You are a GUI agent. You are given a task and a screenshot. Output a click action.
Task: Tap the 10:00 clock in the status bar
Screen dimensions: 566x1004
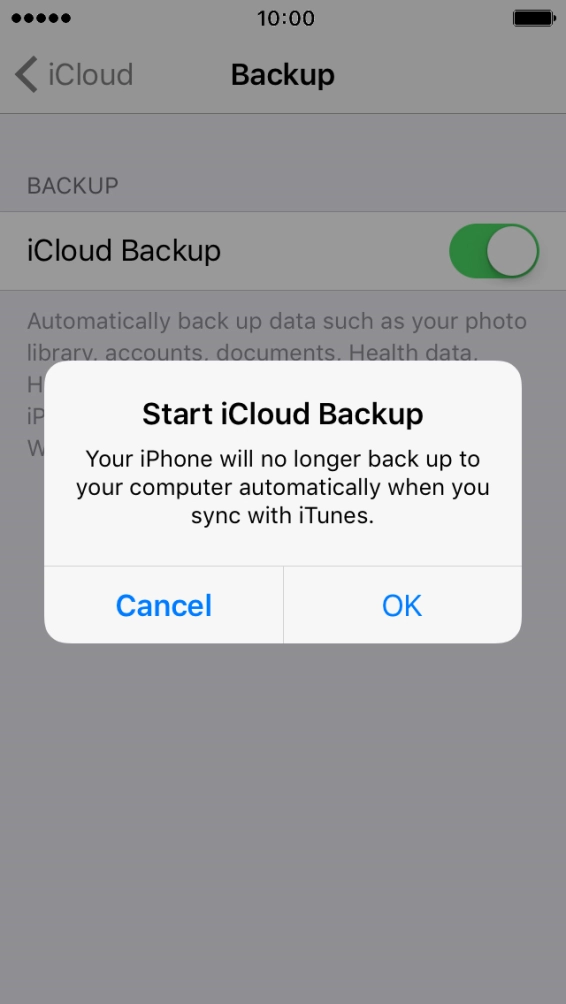pyautogui.click(x=286, y=18)
